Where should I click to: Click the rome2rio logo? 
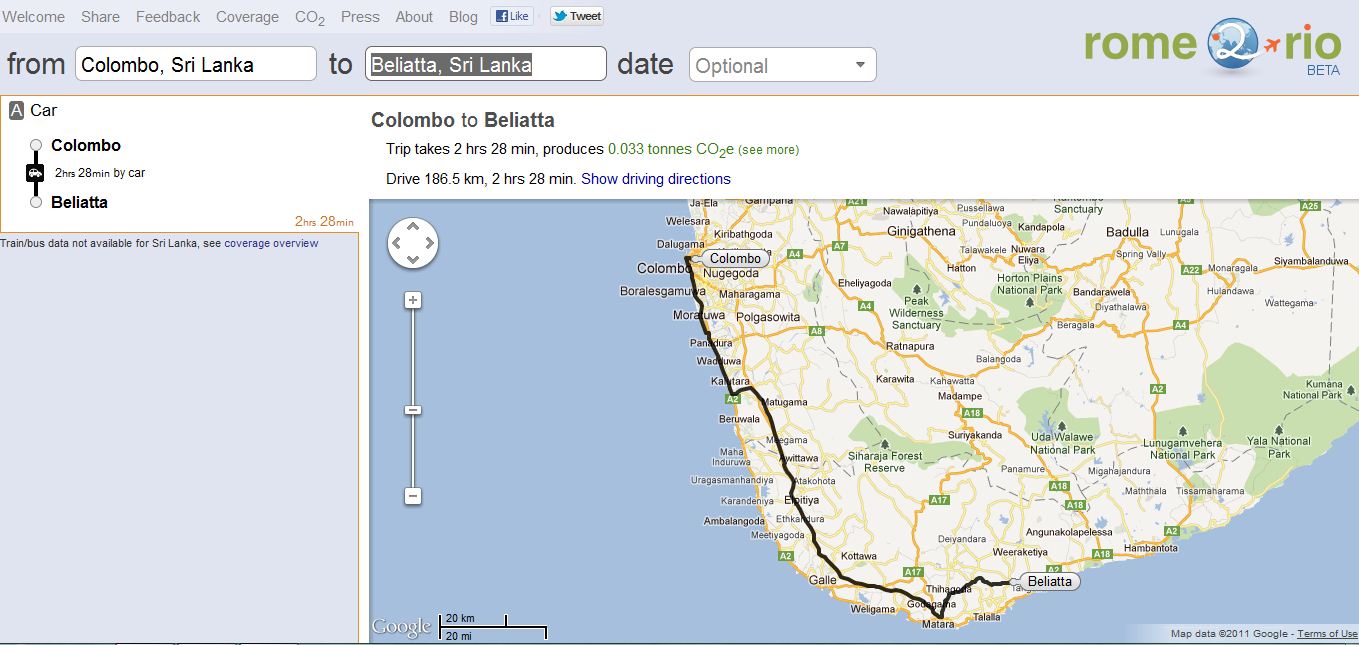[x=1210, y=46]
